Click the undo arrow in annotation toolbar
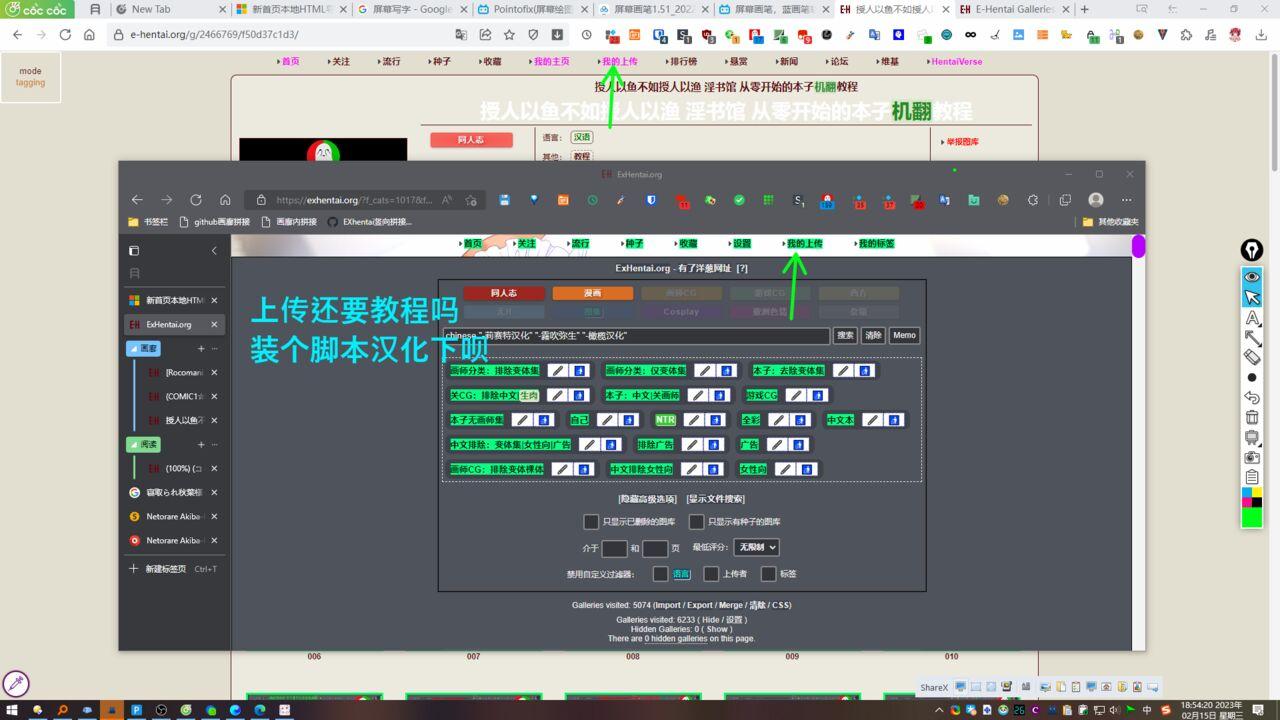Viewport: 1280px width, 720px height. (x=1252, y=397)
